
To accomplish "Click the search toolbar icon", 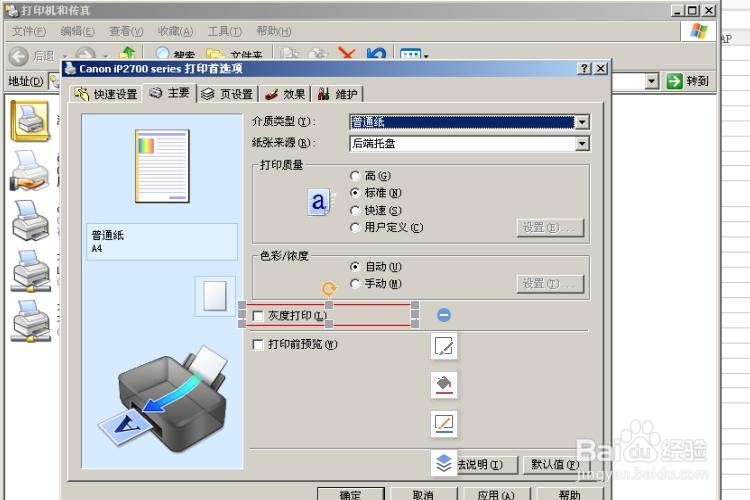I will click(163, 54).
